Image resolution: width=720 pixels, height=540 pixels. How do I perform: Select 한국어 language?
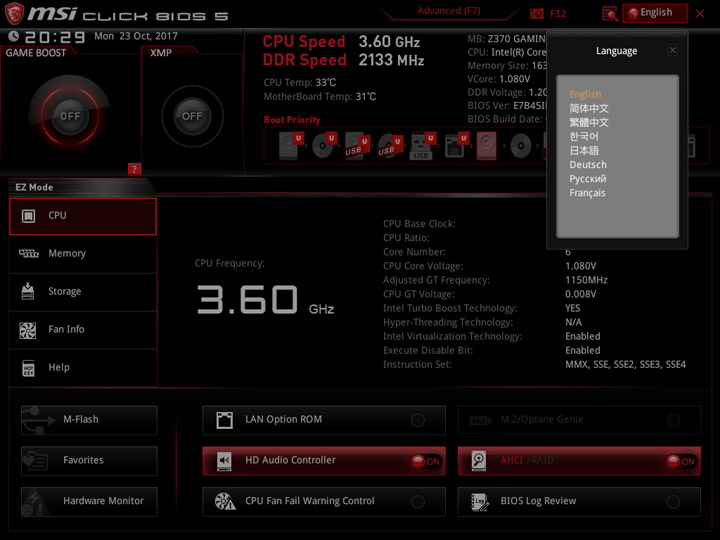click(584, 136)
